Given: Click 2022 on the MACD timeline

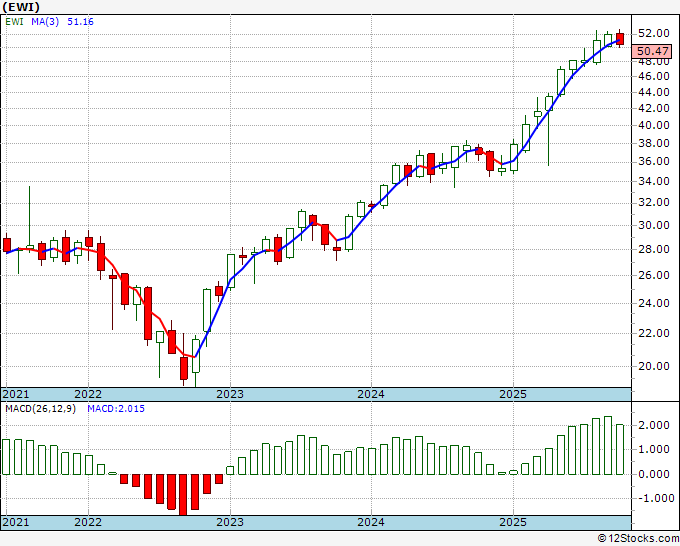Looking at the screenshot, I should click(88, 522).
